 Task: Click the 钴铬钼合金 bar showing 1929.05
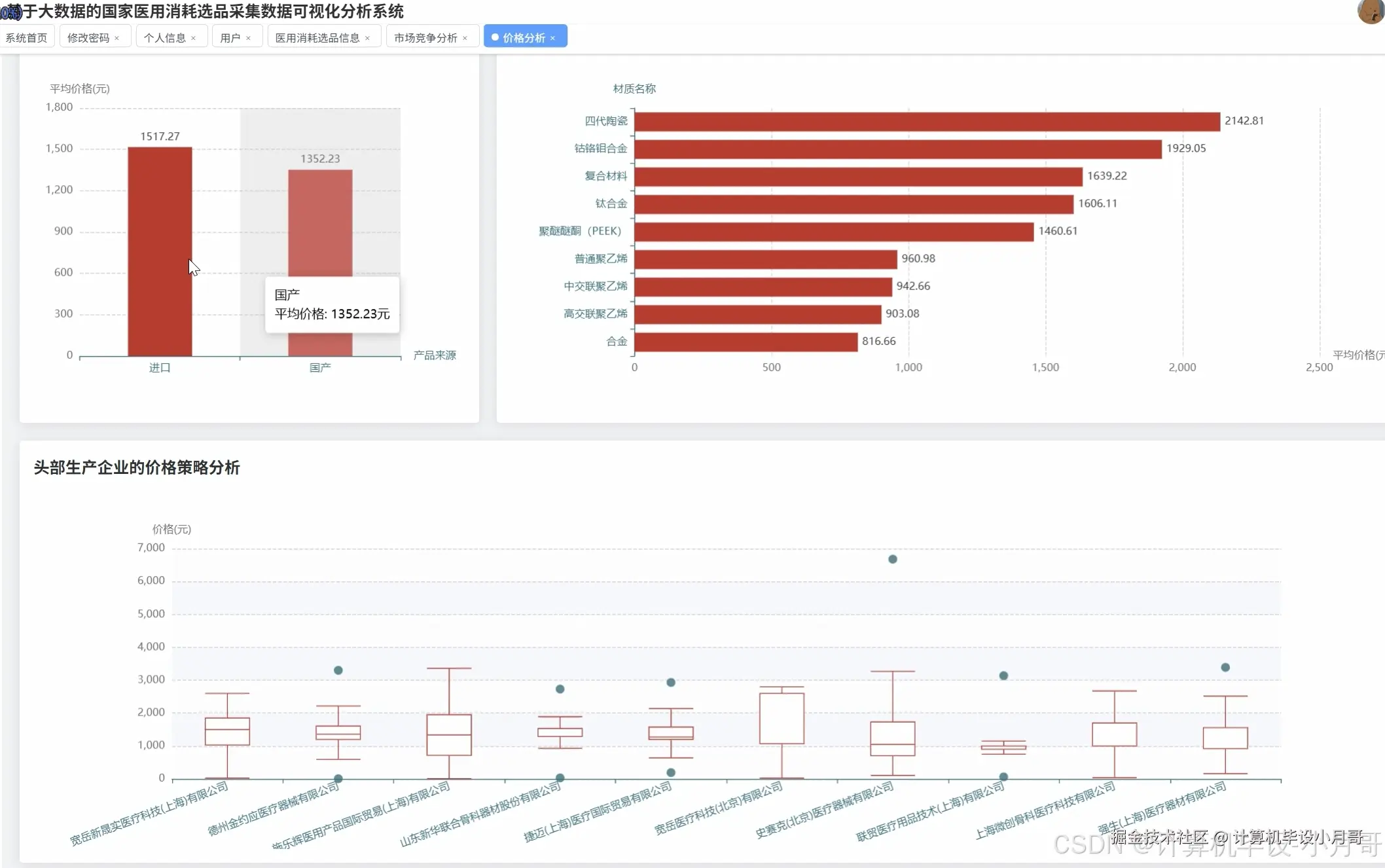[x=897, y=149]
